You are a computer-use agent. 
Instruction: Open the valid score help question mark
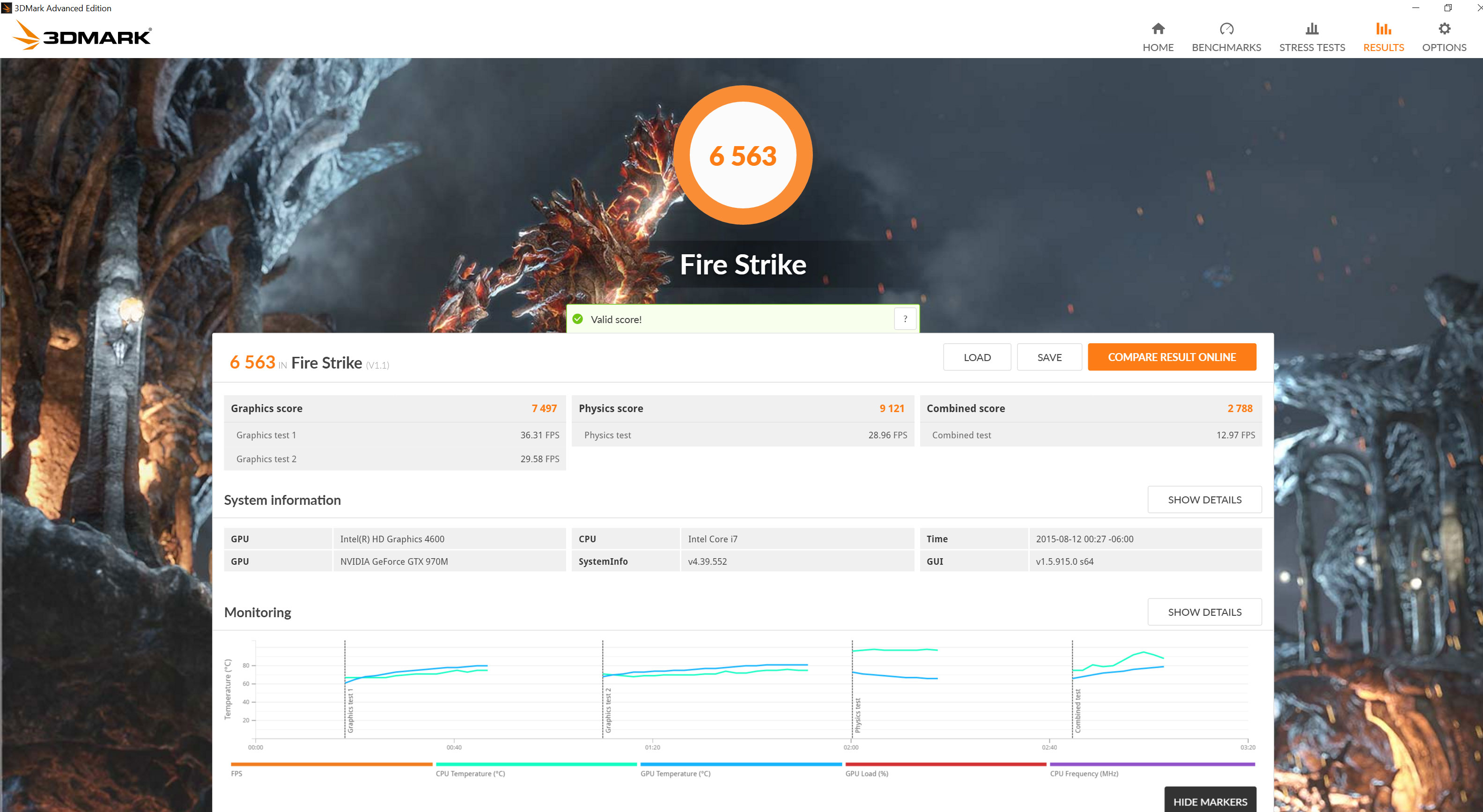[x=905, y=318]
